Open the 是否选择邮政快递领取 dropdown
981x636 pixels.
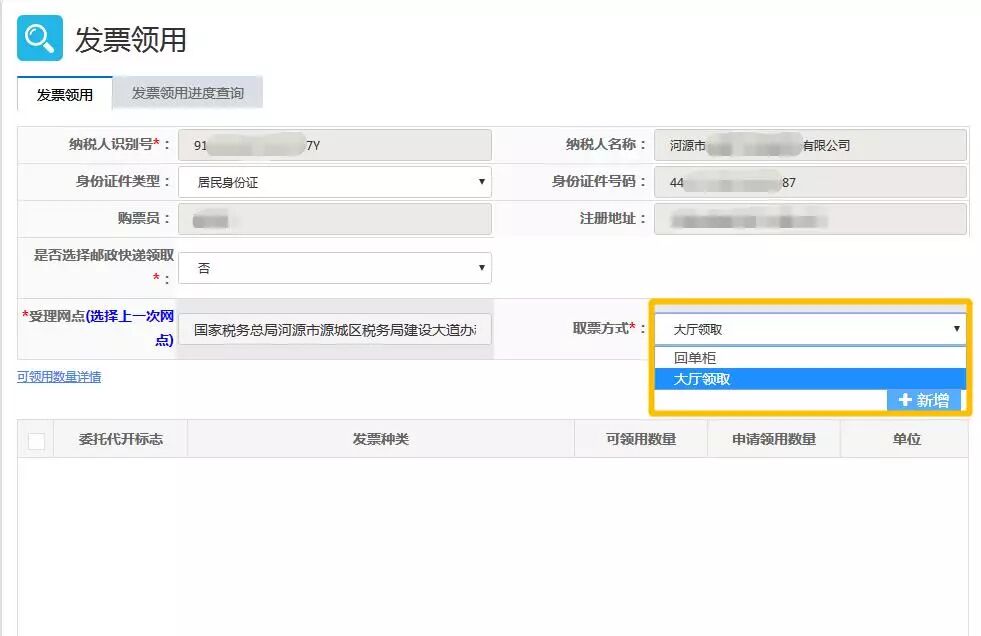(335, 267)
